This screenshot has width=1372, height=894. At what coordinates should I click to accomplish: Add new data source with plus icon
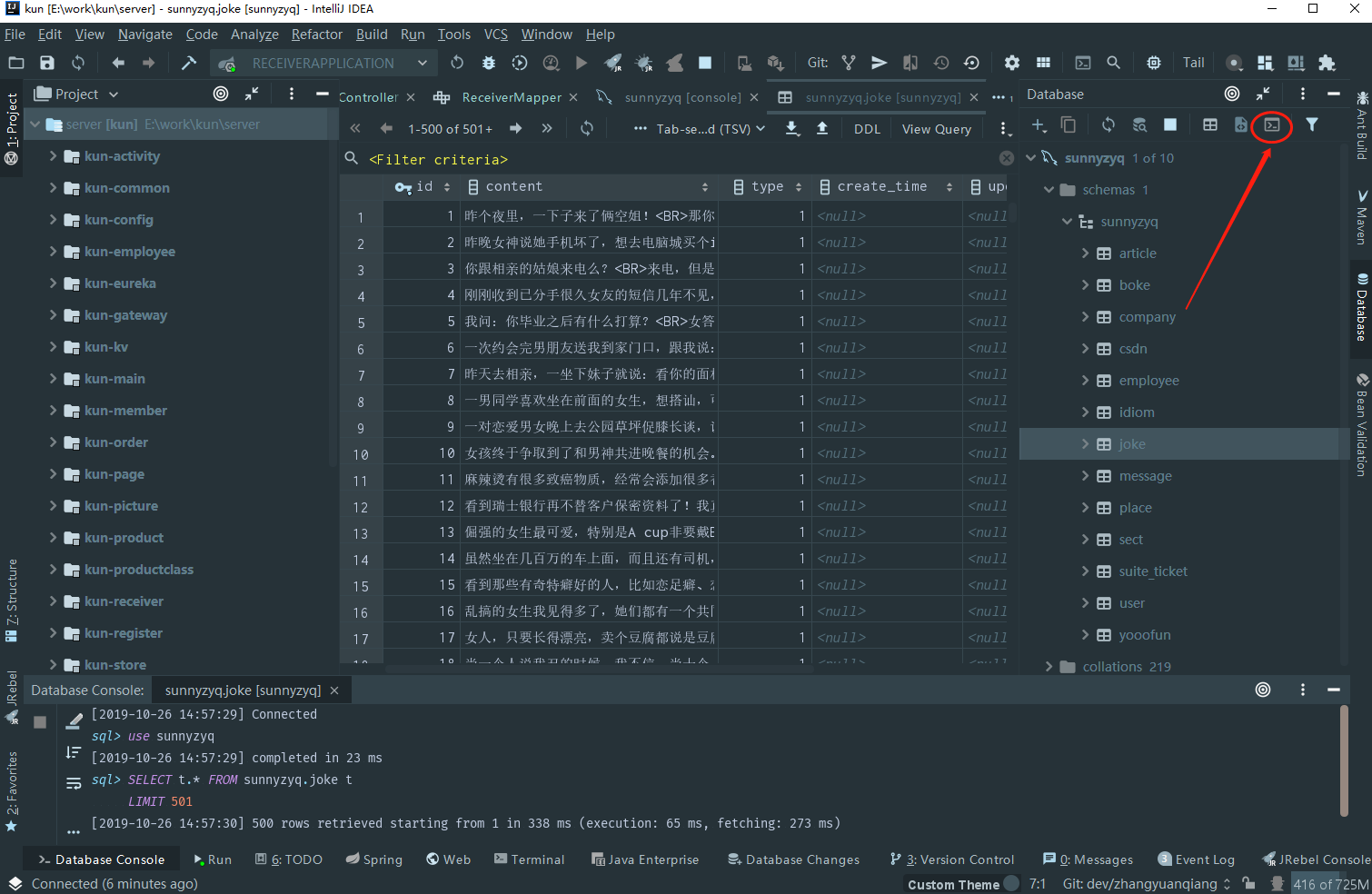tap(1039, 125)
